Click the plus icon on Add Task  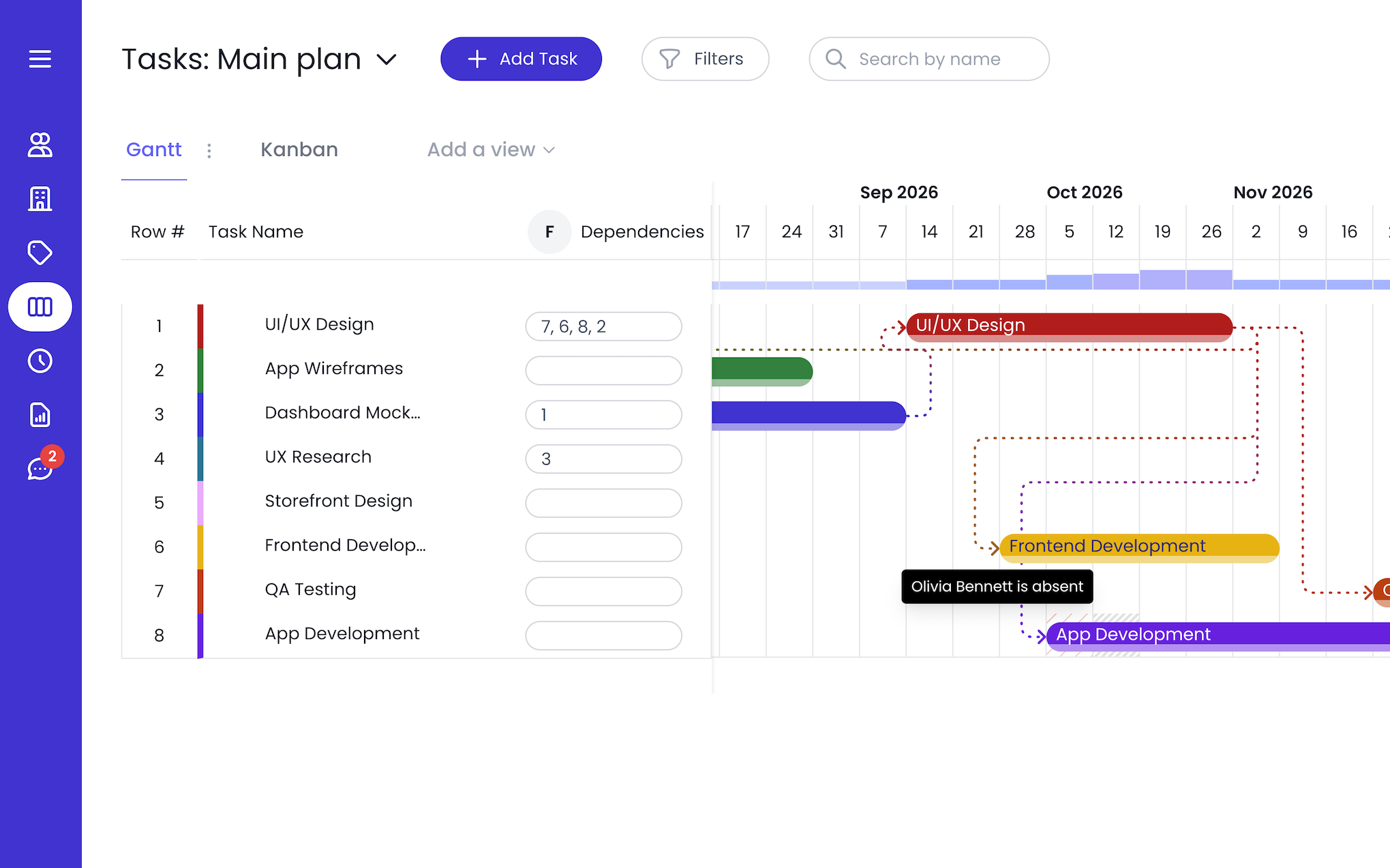click(x=477, y=59)
